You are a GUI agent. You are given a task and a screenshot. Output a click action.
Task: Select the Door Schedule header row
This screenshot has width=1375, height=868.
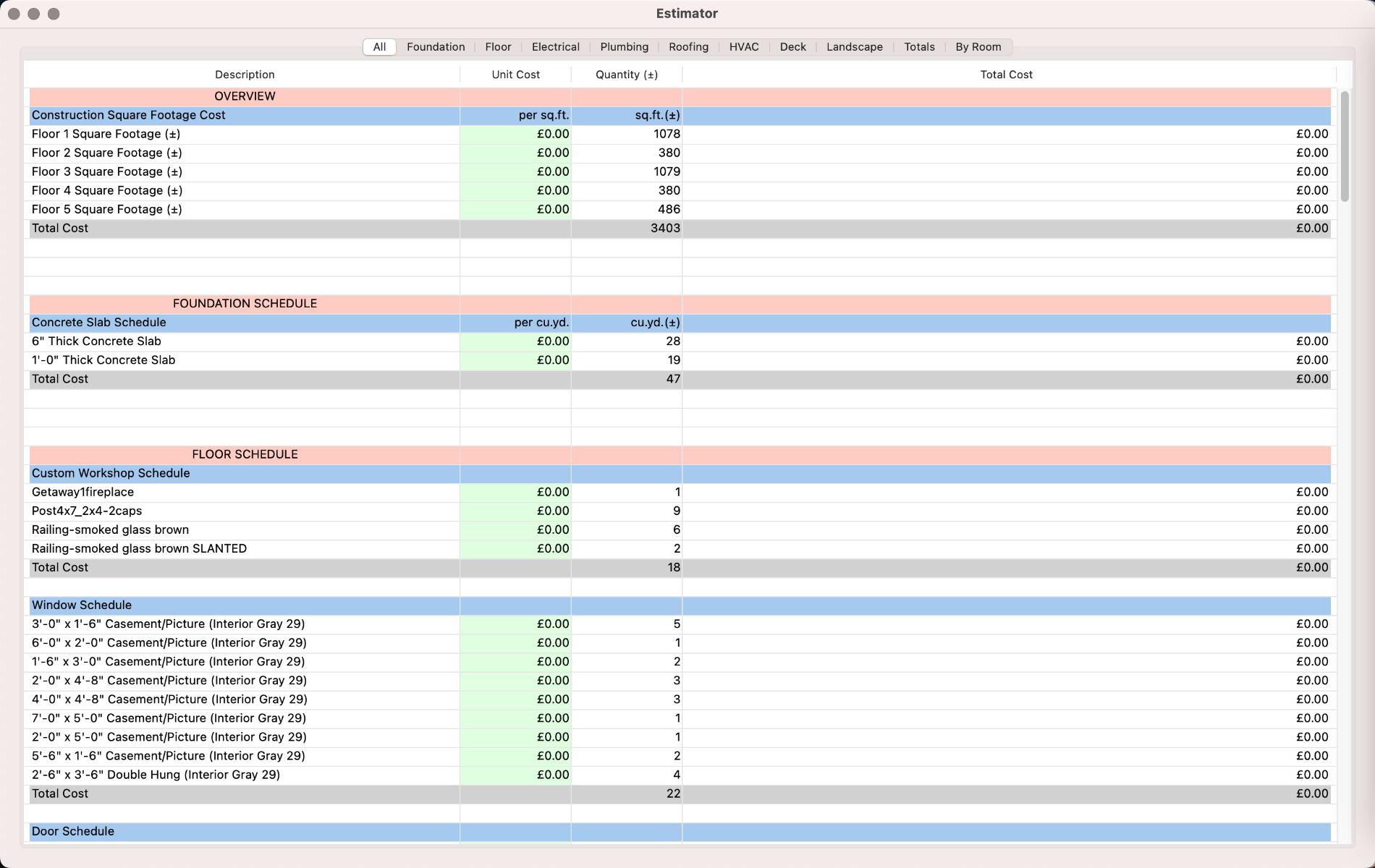click(245, 831)
